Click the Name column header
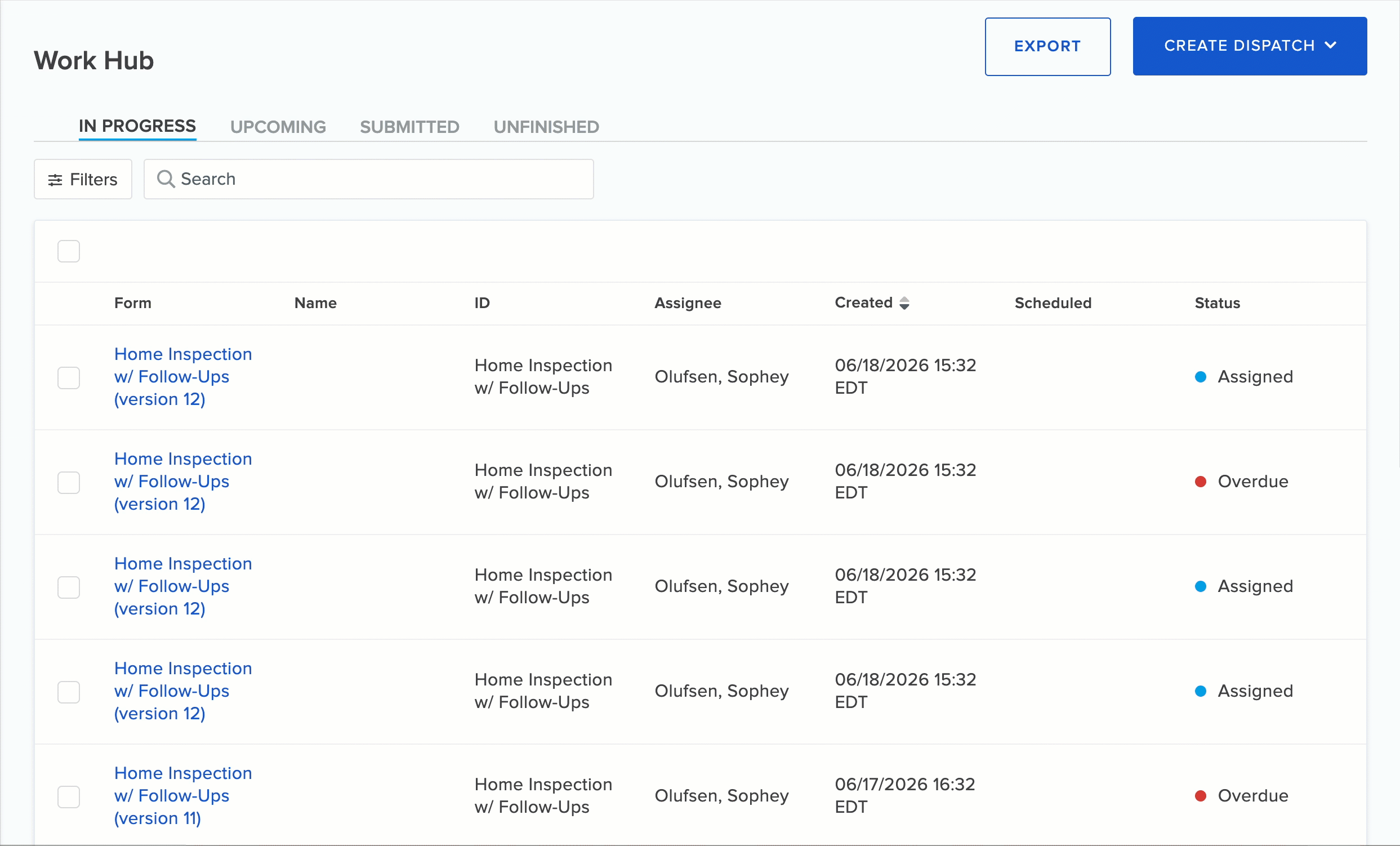The width and height of the screenshot is (1400, 846). pos(315,303)
